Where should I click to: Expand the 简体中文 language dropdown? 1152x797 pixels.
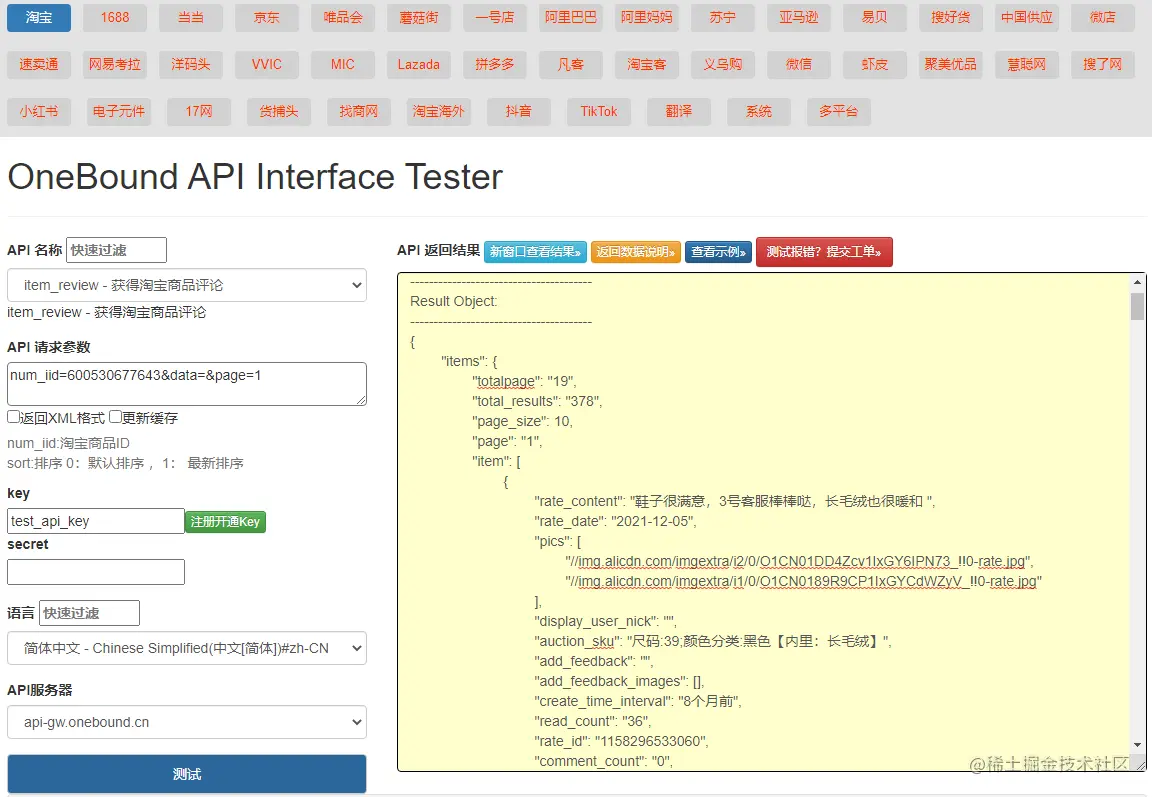click(x=187, y=648)
